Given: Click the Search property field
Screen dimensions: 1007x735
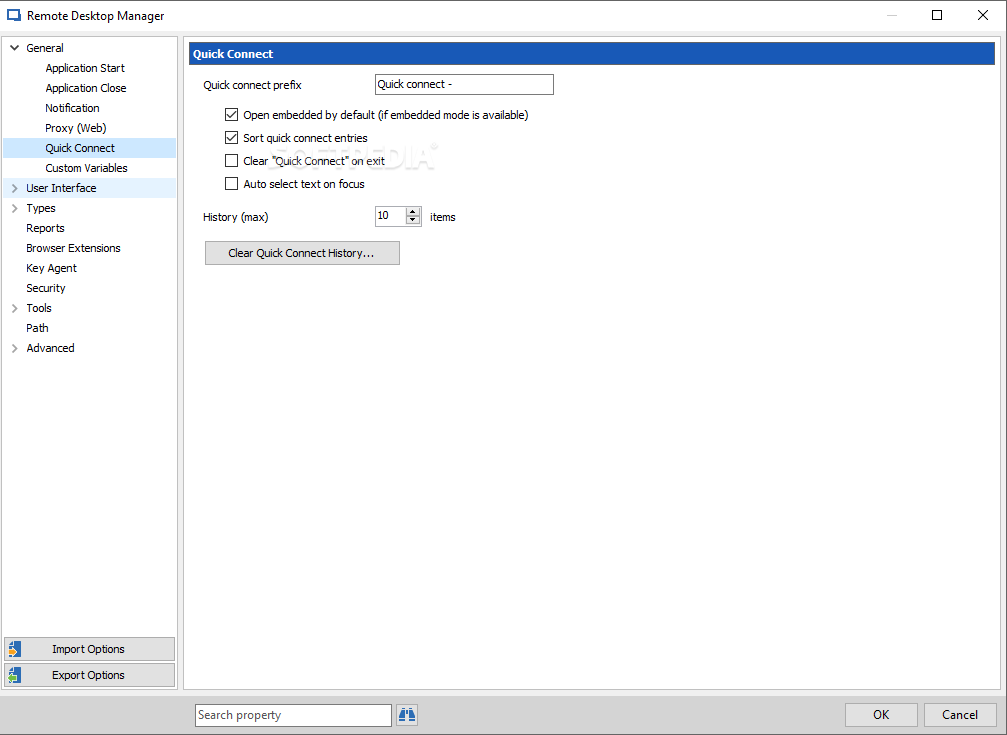Looking at the screenshot, I should 293,715.
